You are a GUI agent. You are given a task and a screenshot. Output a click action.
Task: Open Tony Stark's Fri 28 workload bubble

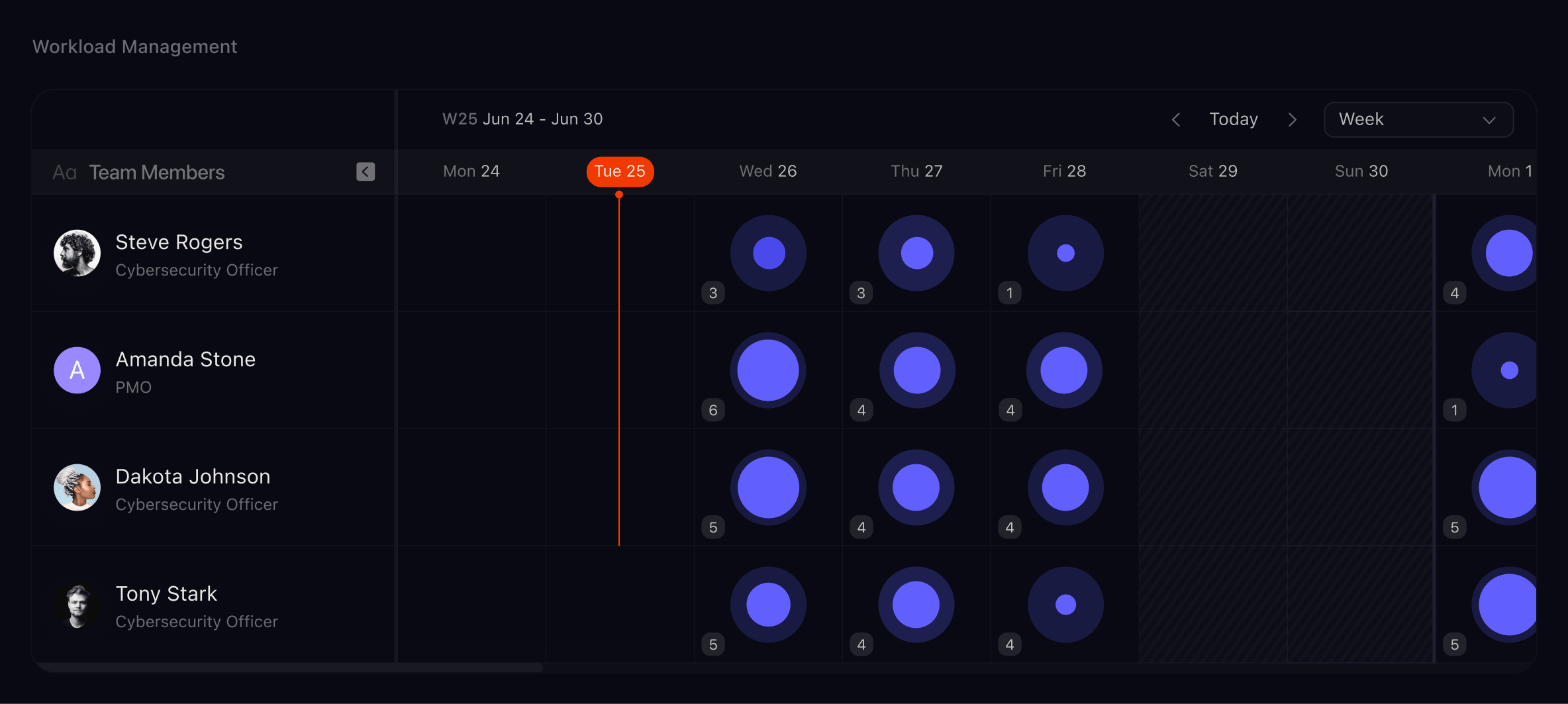coord(1065,605)
